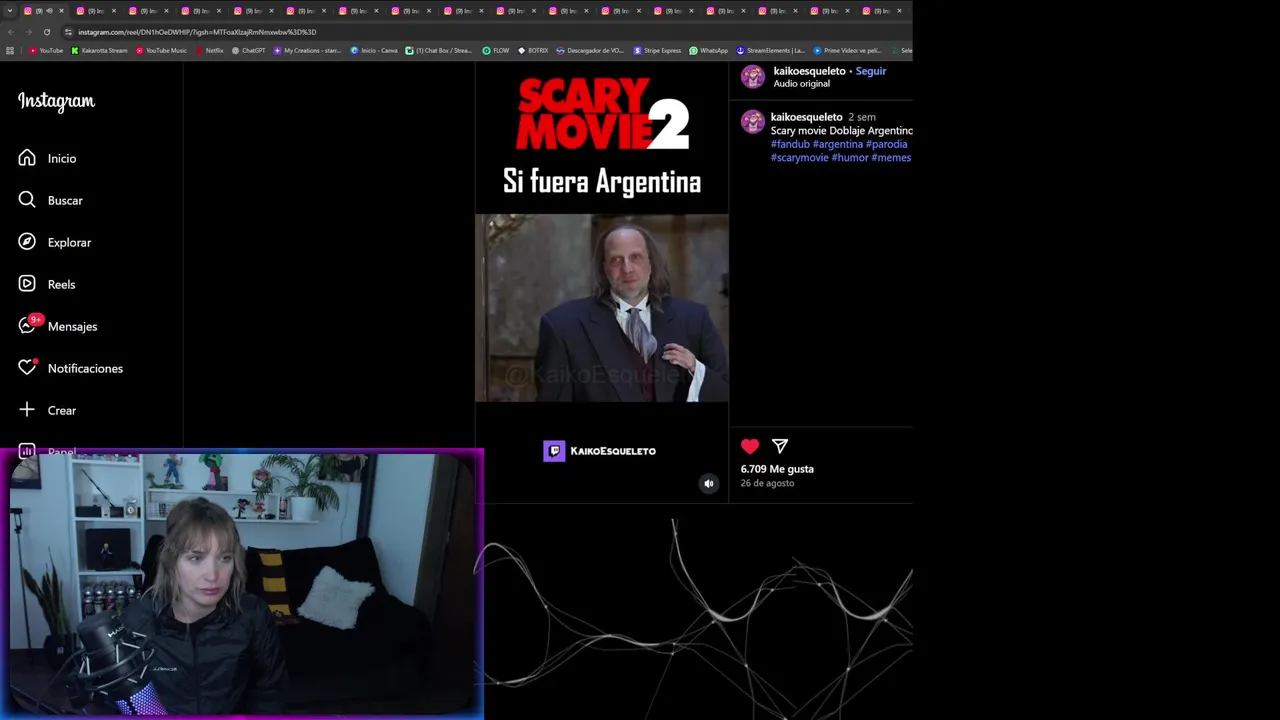
Task: Open Mensajes with the 9+ badge
Action: 57,326
